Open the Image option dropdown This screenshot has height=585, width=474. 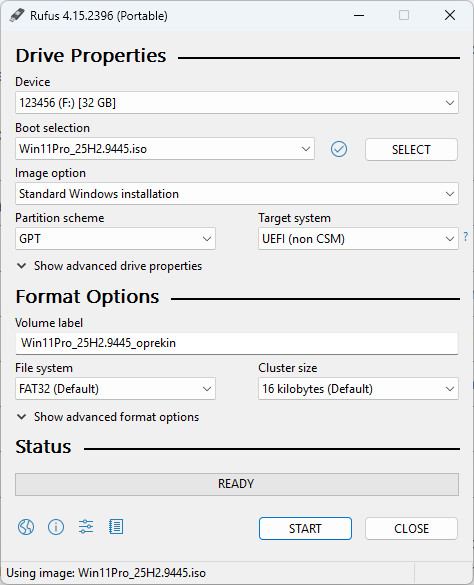pos(237,194)
